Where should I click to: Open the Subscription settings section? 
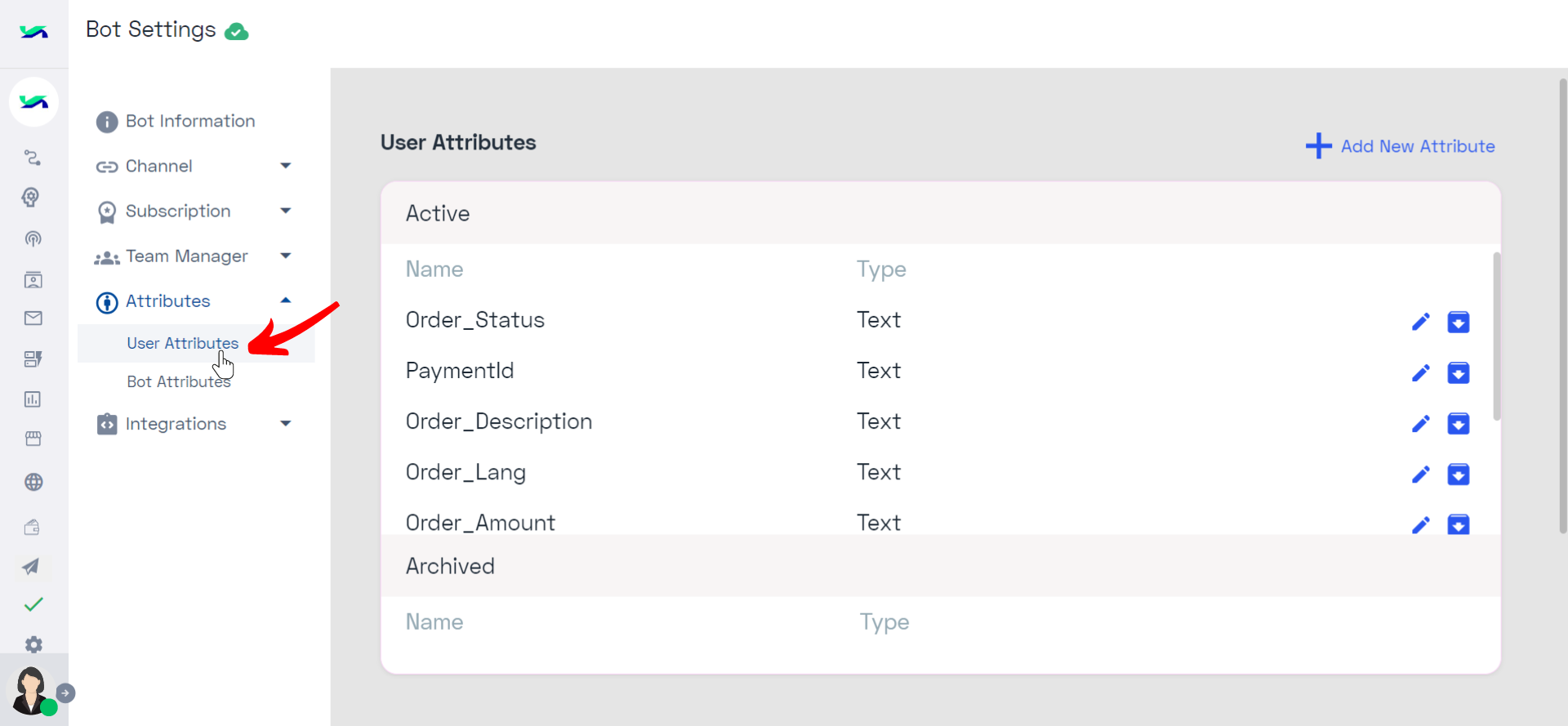point(178,211)
